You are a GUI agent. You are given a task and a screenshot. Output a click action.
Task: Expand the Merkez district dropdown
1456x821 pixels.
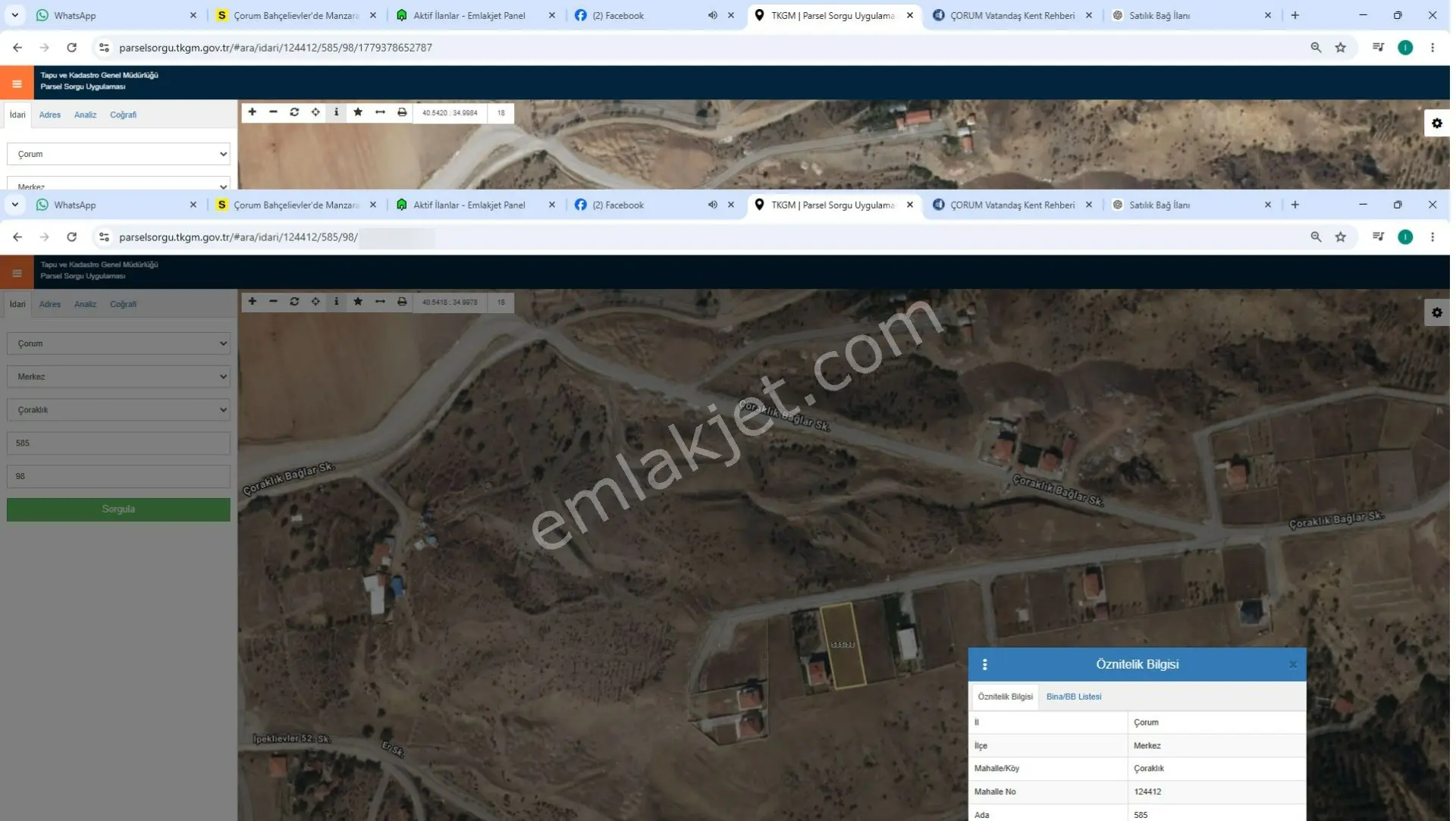coord(118,377)
